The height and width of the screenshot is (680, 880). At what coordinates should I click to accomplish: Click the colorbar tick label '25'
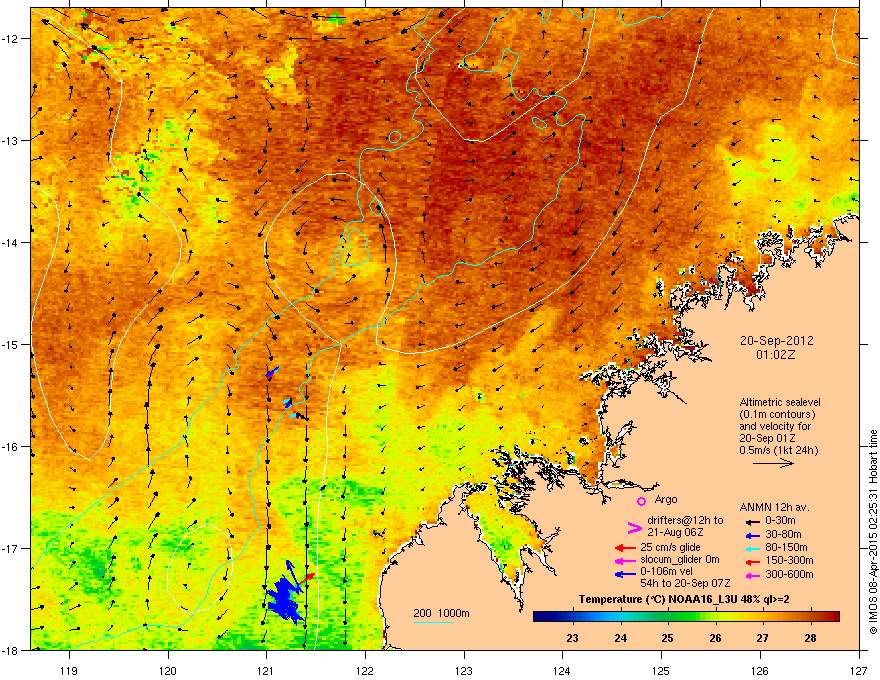pos(667,638)
